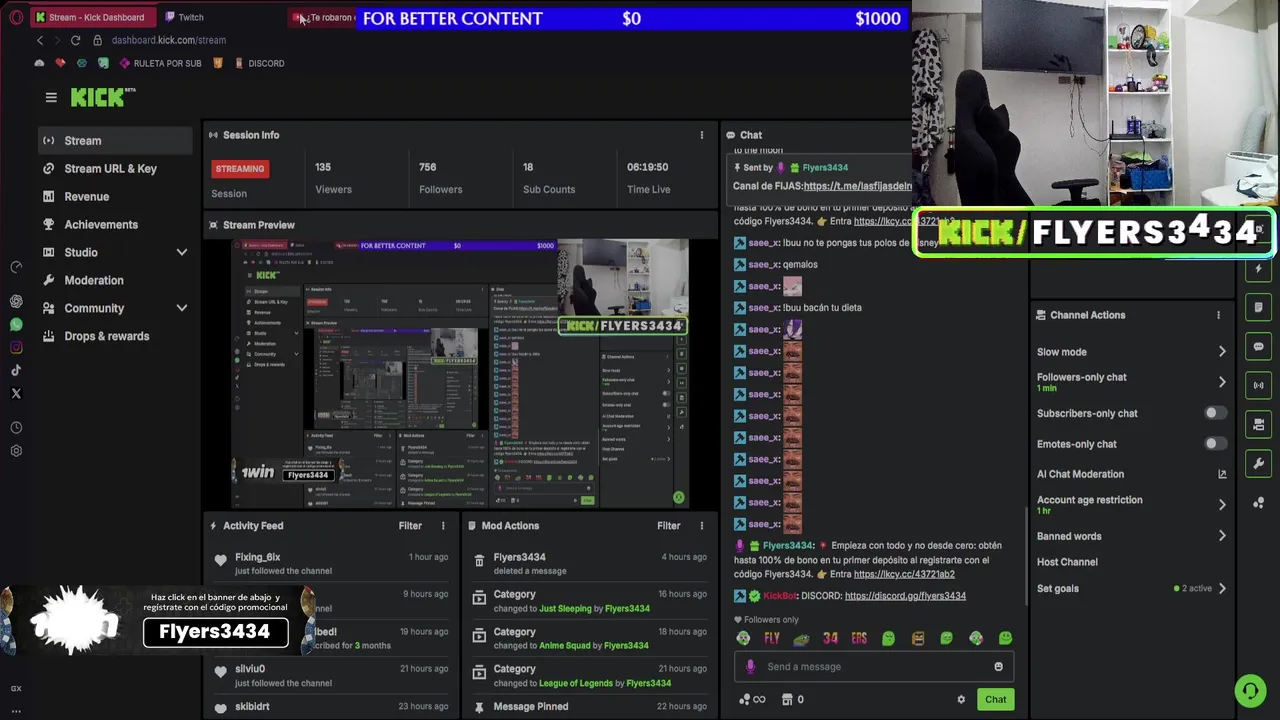Click the Send a message input

[x=875, y=667]
